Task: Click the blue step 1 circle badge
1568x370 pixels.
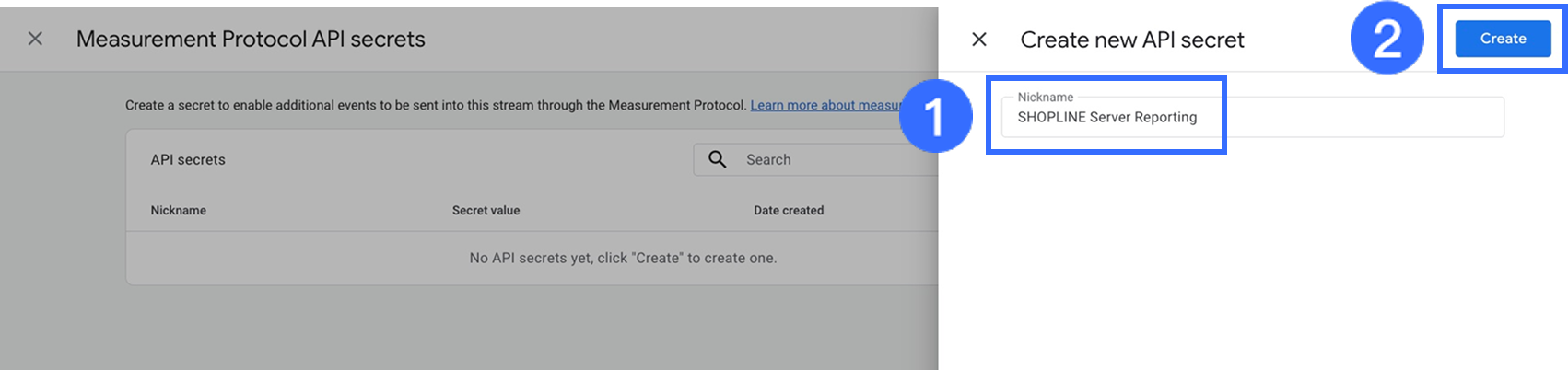Action: point(935,118)
